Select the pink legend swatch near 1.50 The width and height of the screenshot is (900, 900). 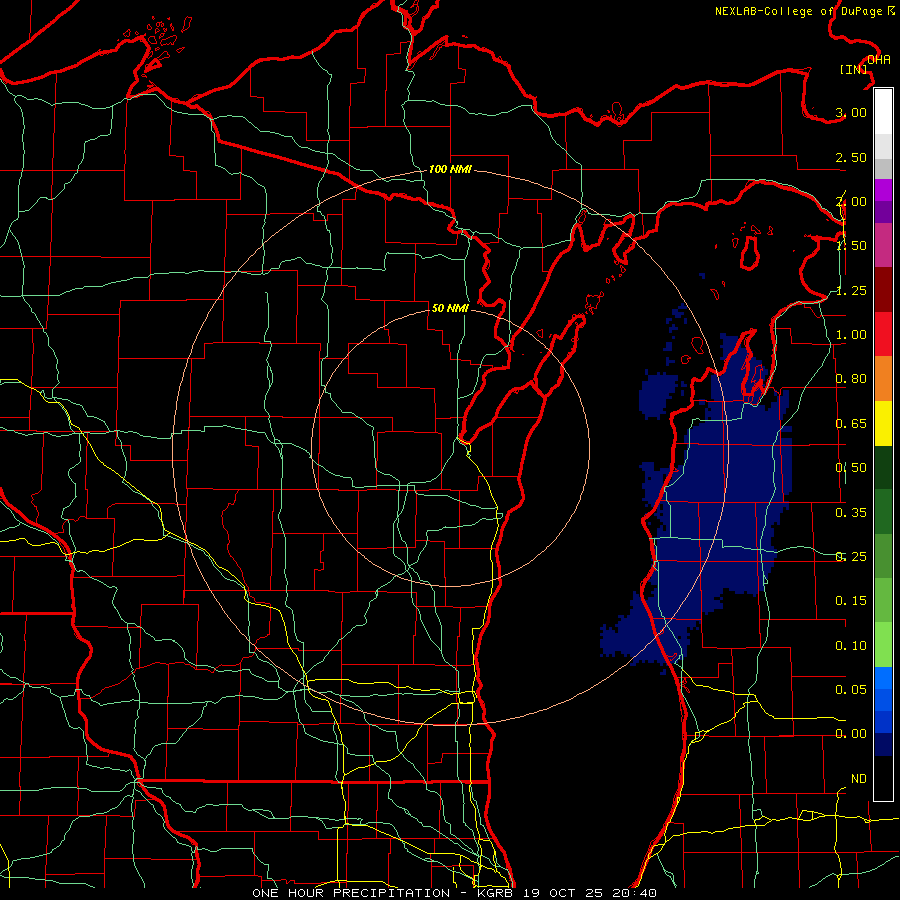point(883,245)
